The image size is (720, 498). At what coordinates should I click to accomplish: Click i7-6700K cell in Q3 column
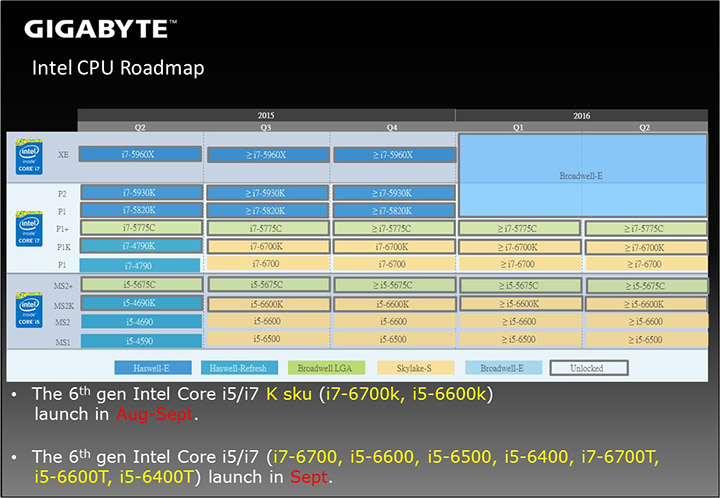coord(268,246)
